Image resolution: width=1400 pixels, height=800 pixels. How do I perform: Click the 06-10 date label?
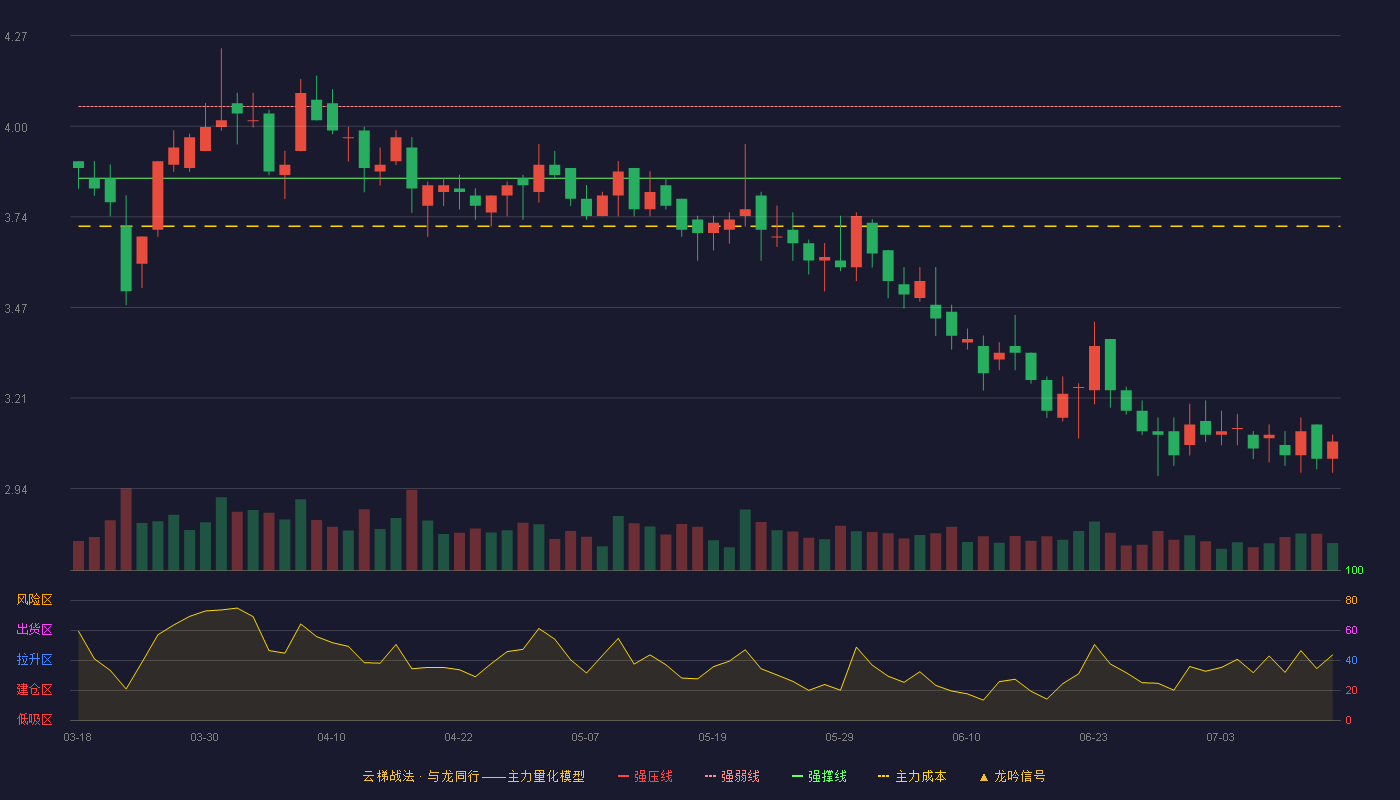(966, 737)
